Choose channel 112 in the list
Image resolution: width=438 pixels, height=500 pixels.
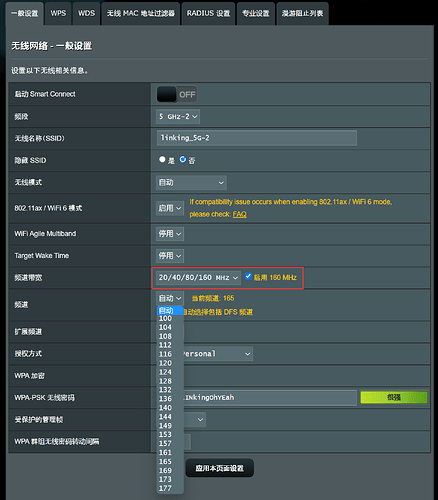pyautogui.click(x=170, y=345)
